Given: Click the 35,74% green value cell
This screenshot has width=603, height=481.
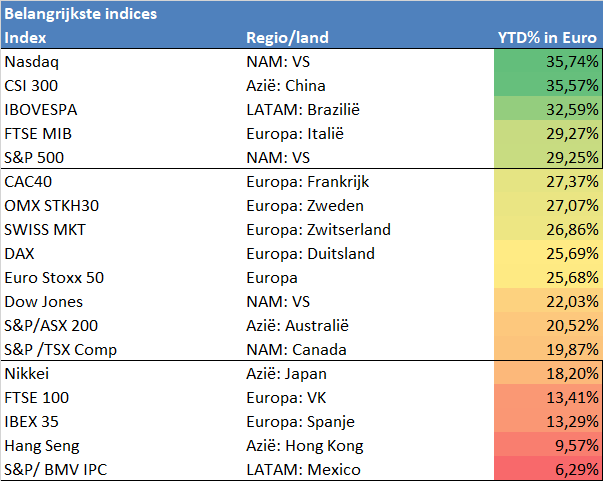Looking at the screenshot, I should point(548,61).
